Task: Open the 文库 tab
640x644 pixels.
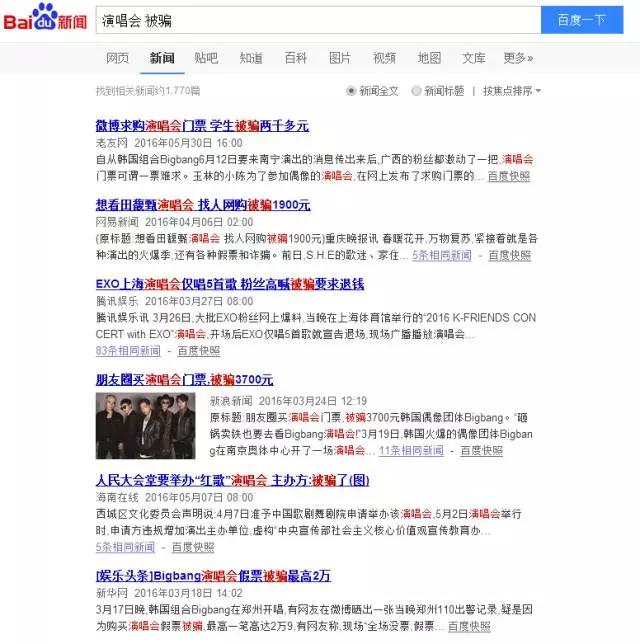Action: click(x=474, y=58)
